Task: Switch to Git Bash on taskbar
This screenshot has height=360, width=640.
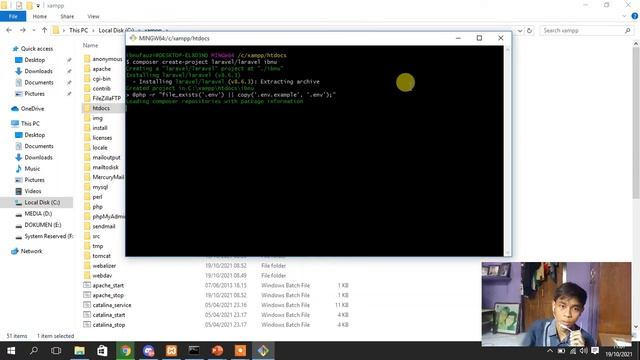Action: click(263, 351)
